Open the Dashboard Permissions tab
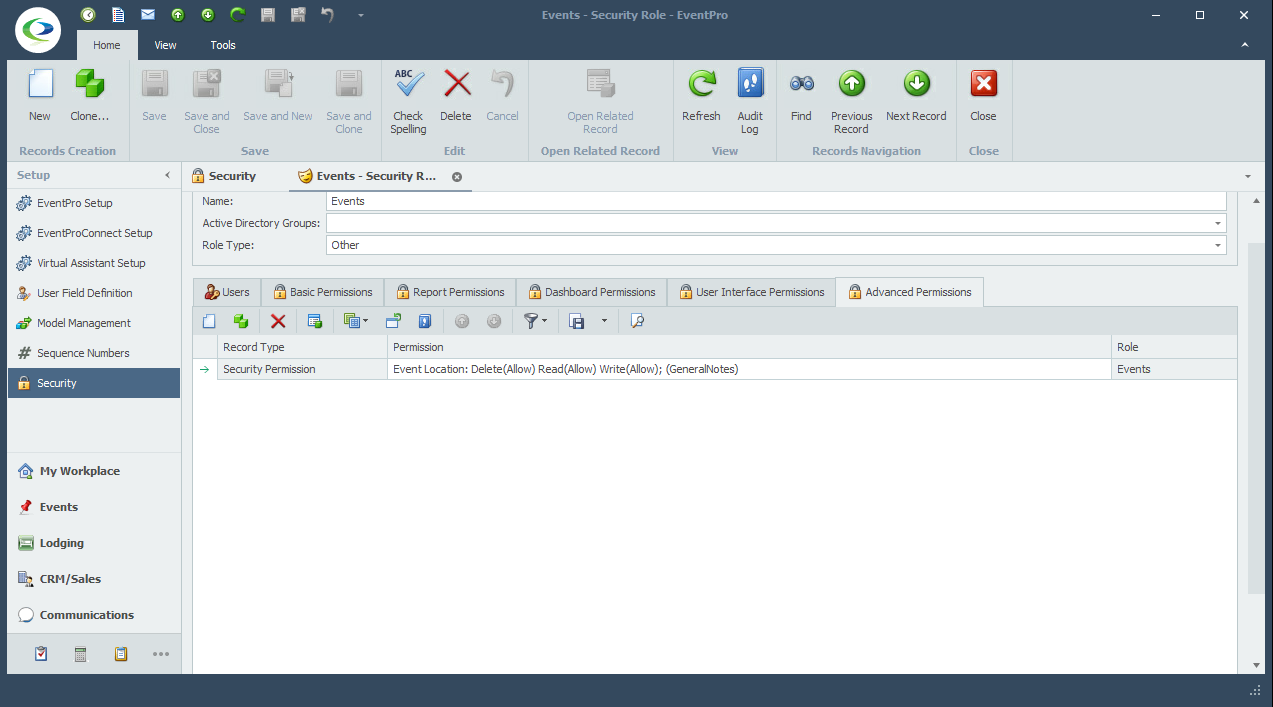 591,292
